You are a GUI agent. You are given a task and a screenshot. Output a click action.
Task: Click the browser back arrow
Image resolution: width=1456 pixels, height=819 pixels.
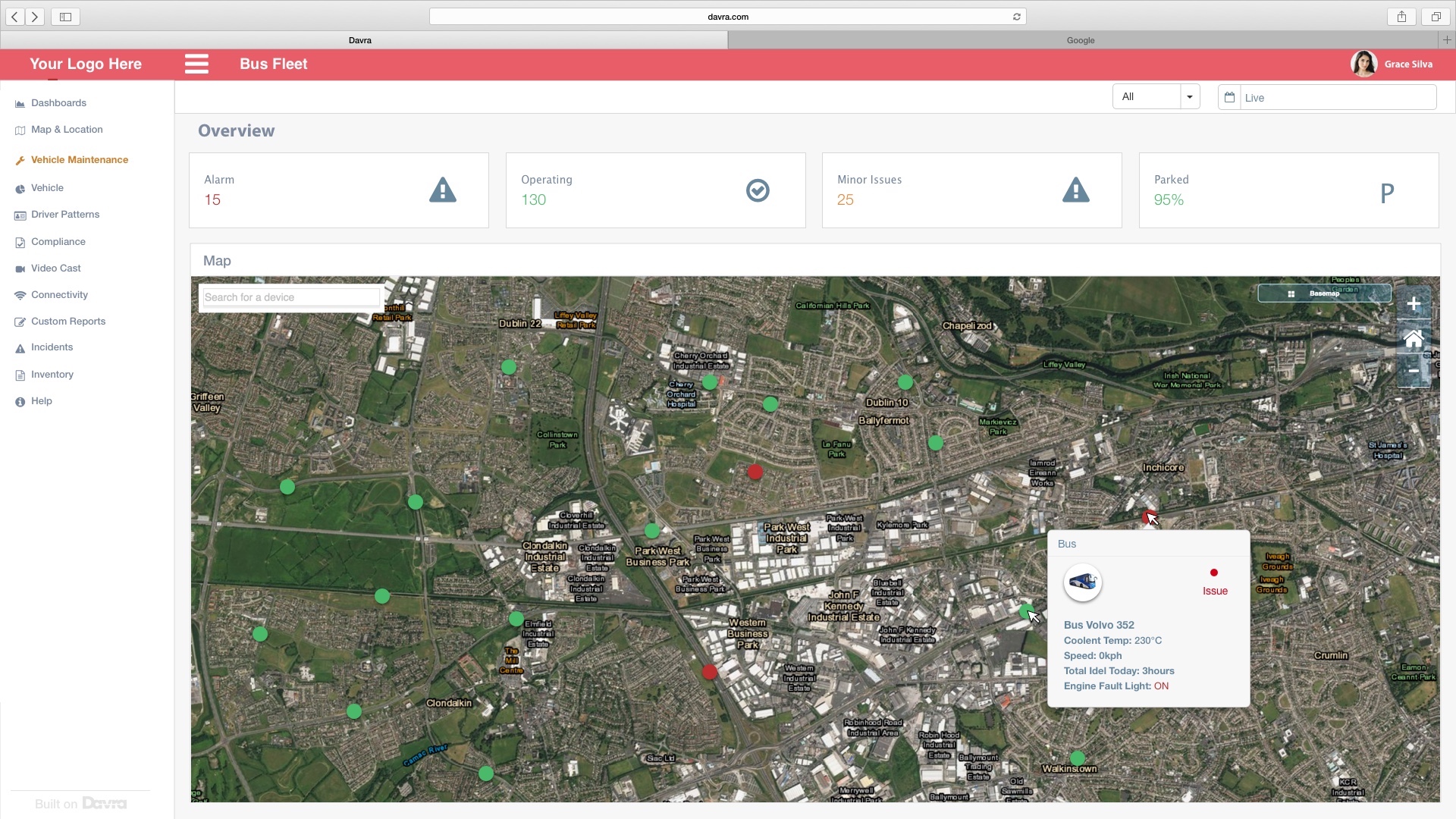tap(14, 17)
